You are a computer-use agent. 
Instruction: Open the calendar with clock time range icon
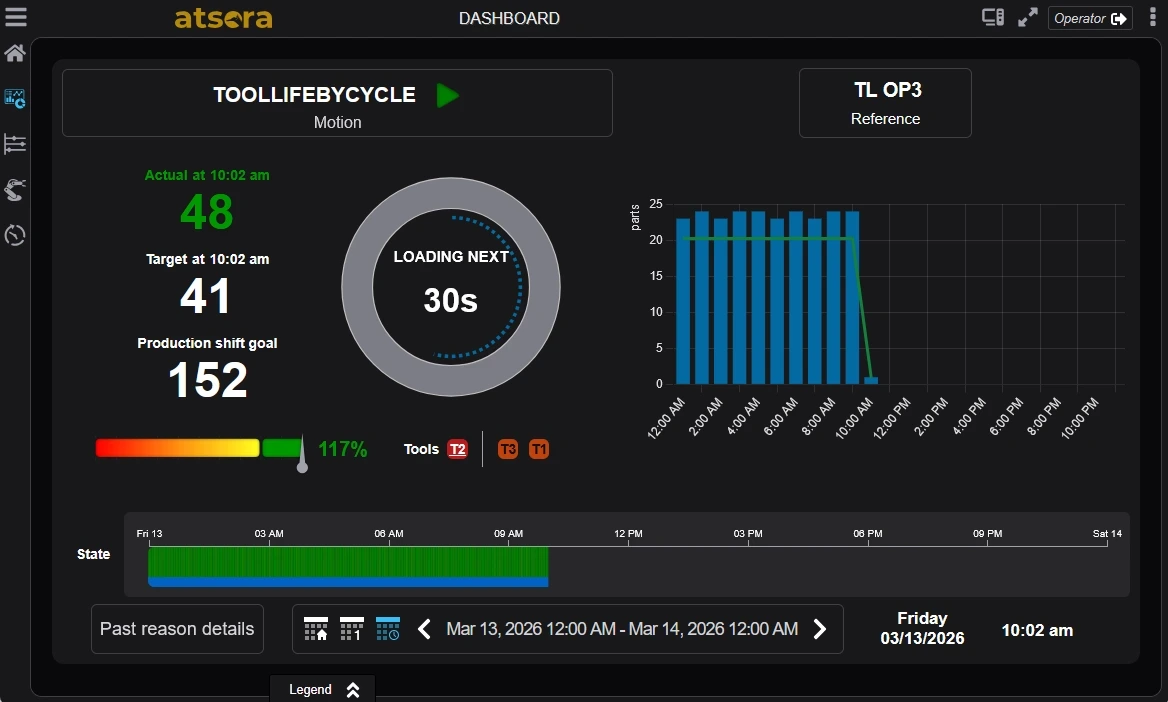coord(386,629)
